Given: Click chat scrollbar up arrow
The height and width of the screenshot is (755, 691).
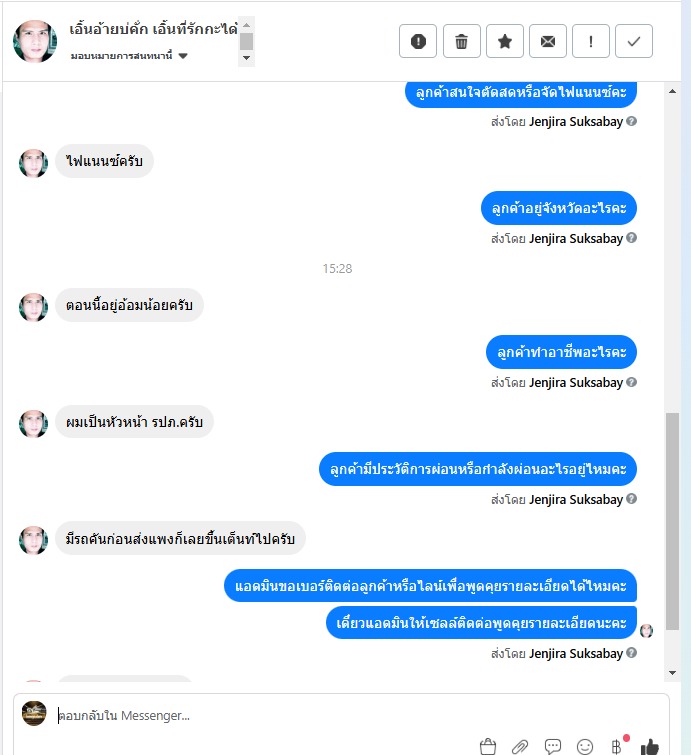Looking at the screenshot, I should tap(672, 91).
